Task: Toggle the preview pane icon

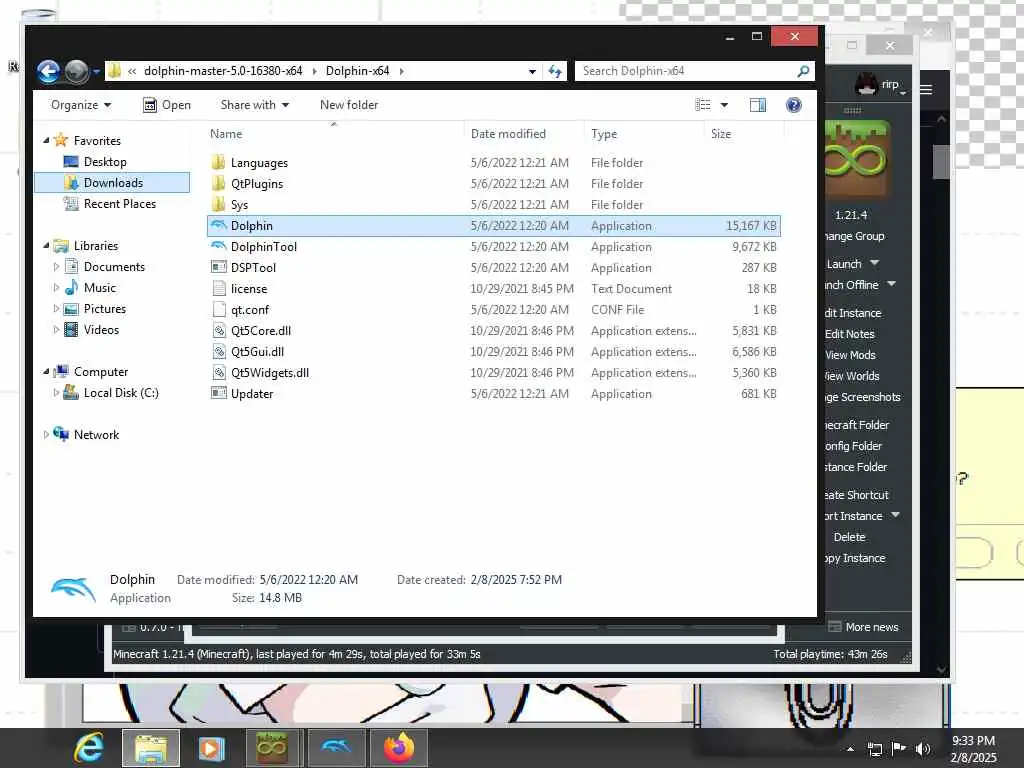Action: tap(758, 105)
